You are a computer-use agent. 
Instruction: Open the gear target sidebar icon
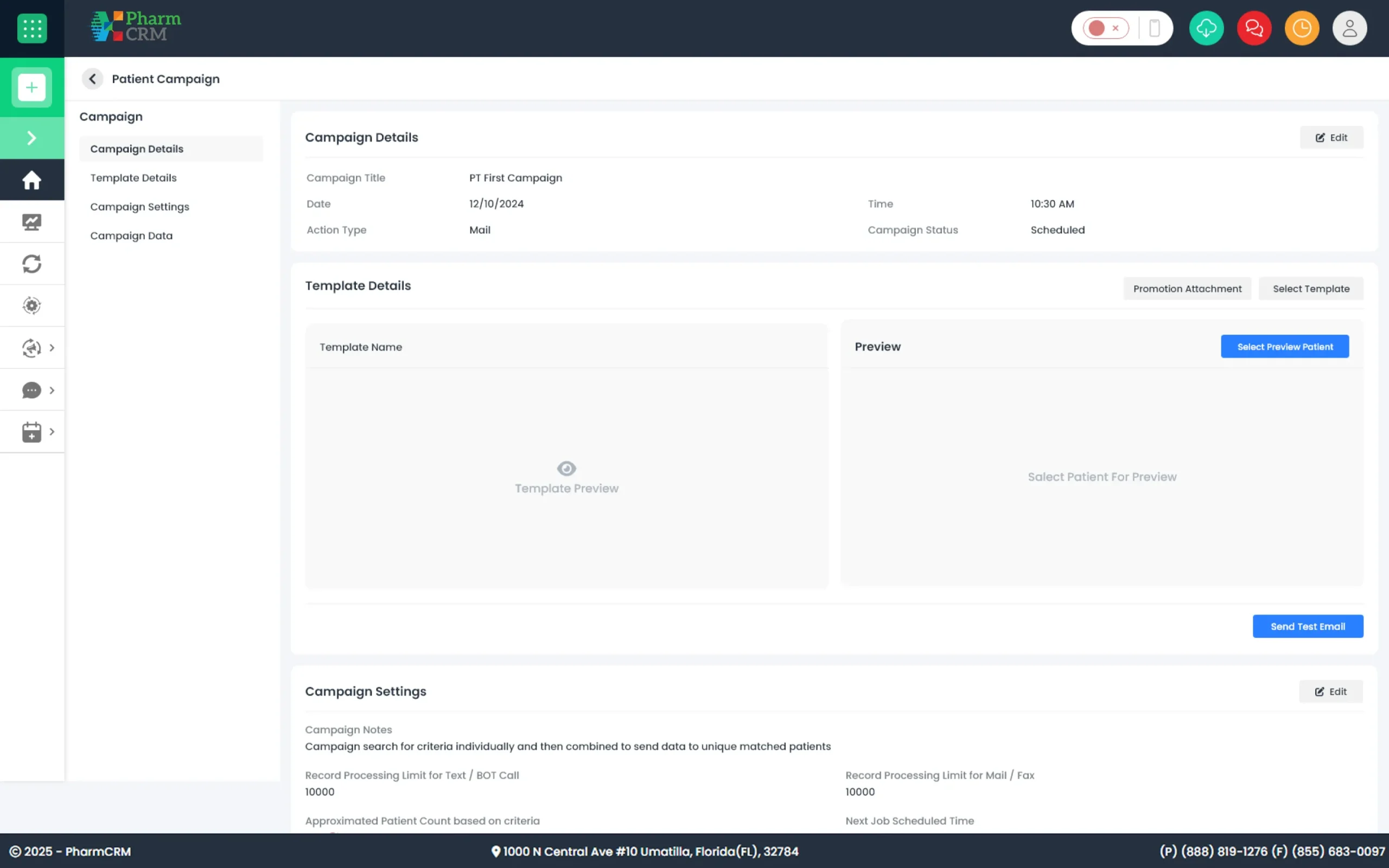31,305
